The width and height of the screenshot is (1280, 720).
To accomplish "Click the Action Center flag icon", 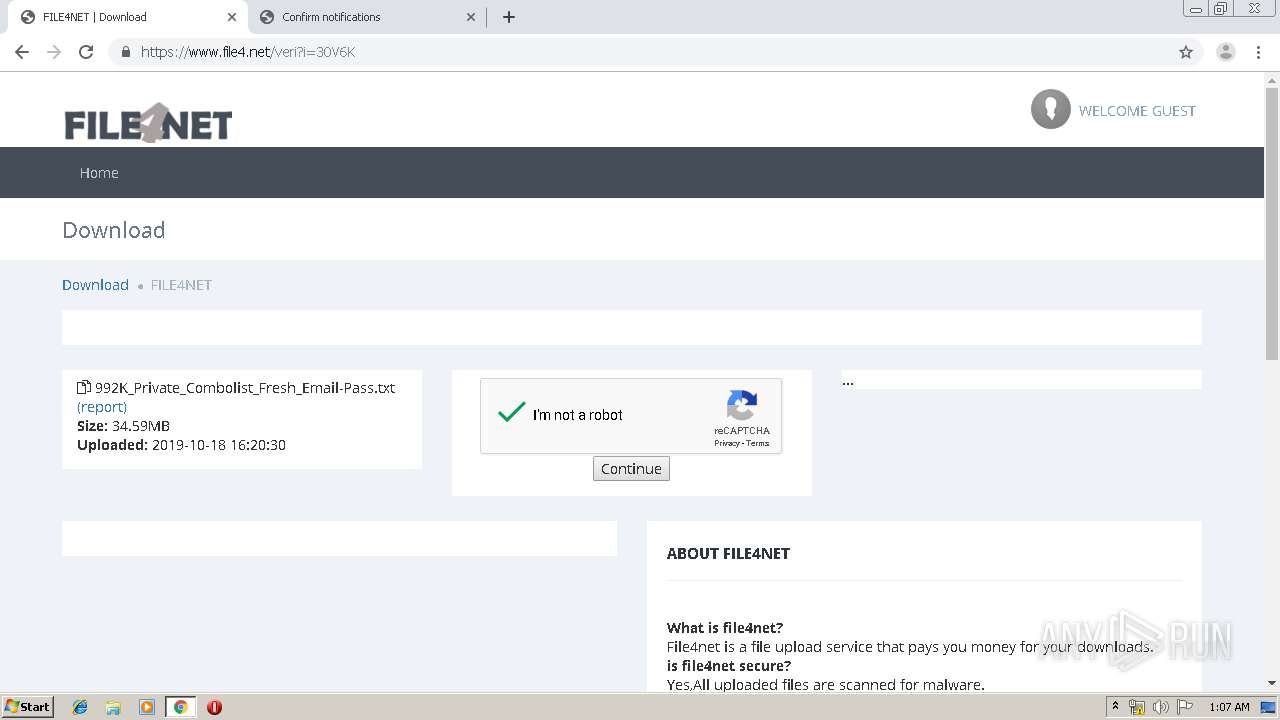I will (1185, 707).
